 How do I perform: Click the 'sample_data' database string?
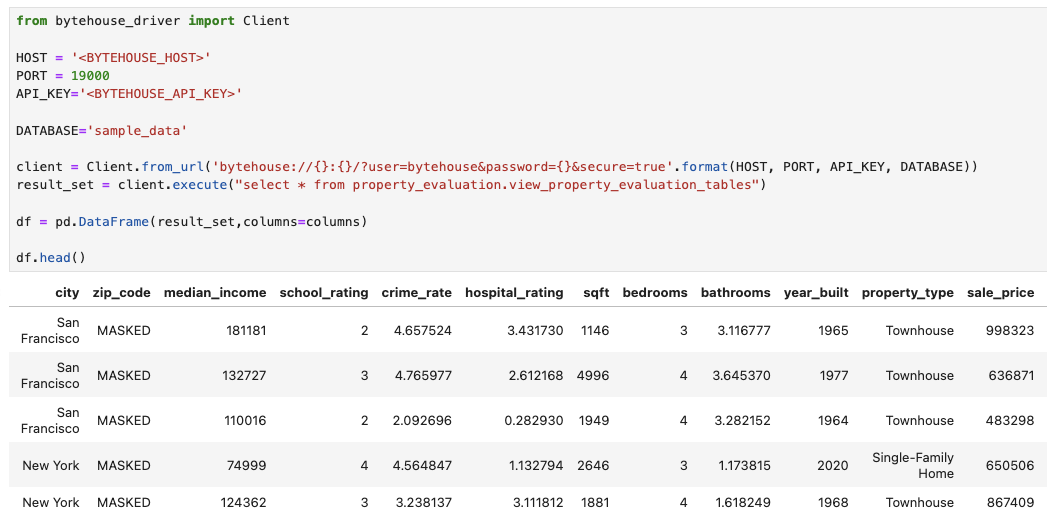[138, 131]
